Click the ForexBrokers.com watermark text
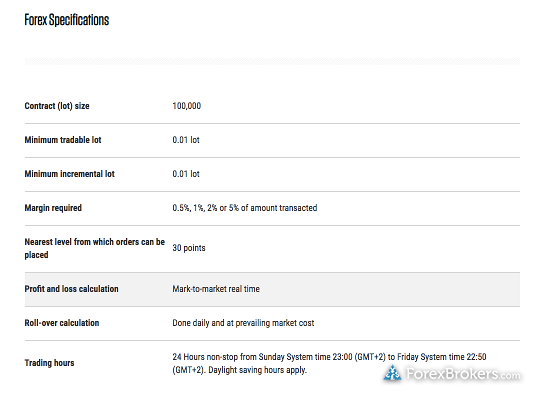The height and width of the screenshot is (396, 546). [463, 374]
